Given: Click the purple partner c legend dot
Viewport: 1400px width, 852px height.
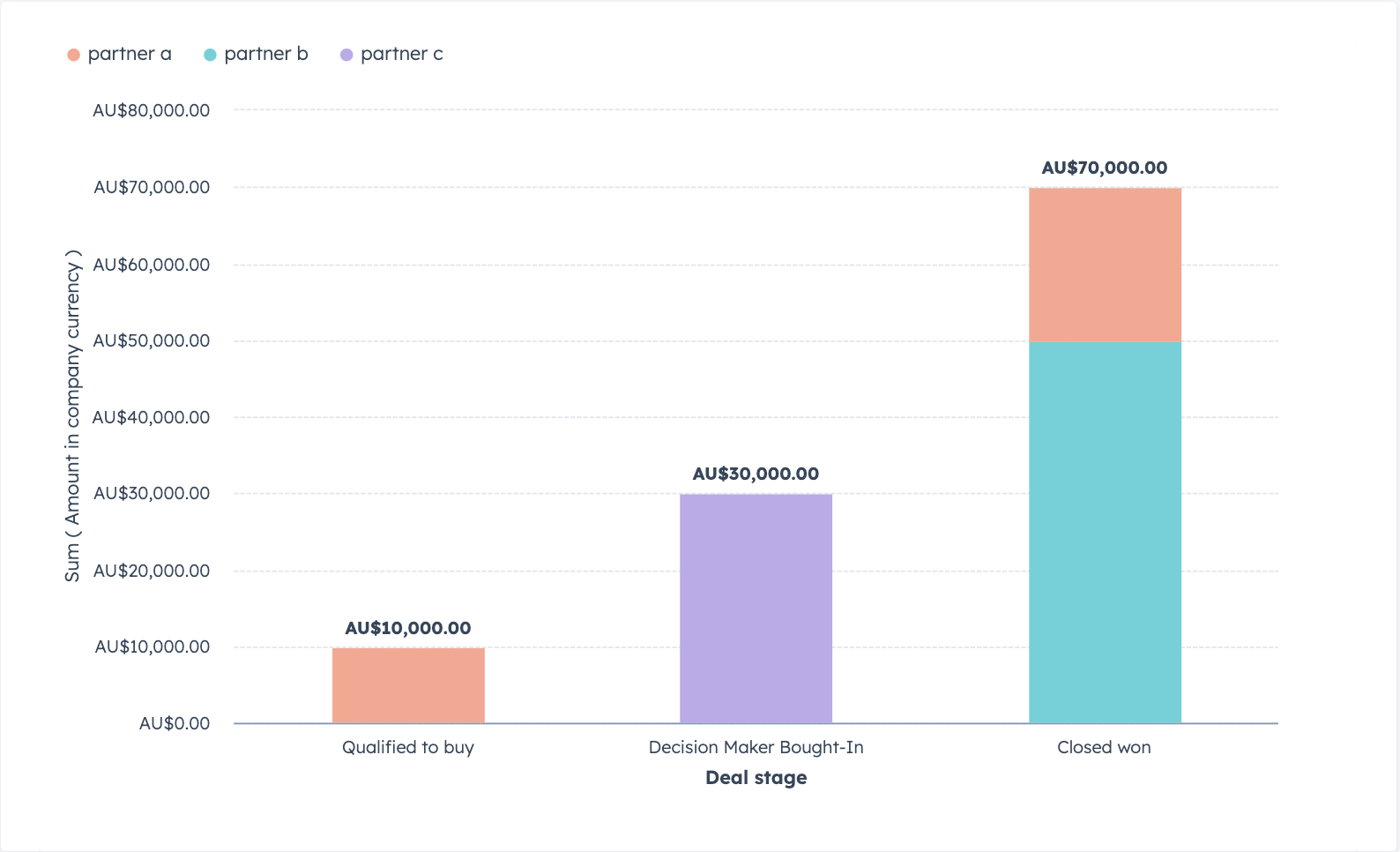Looking at the screenshot, I should pos(346,56).
